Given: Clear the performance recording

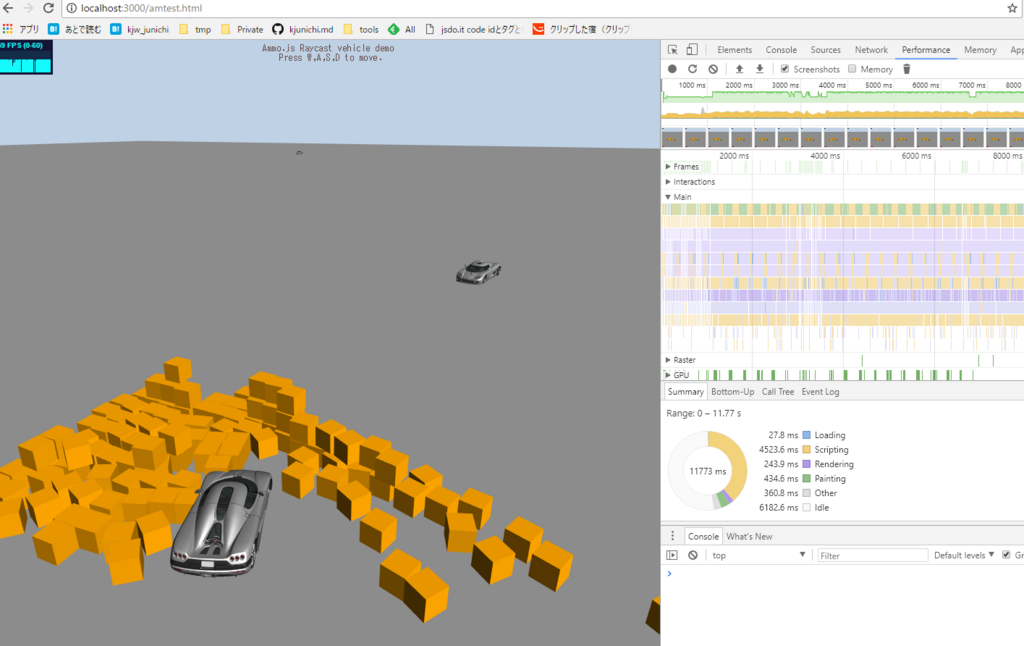Looking at the screenshot, I should (713, 69).
